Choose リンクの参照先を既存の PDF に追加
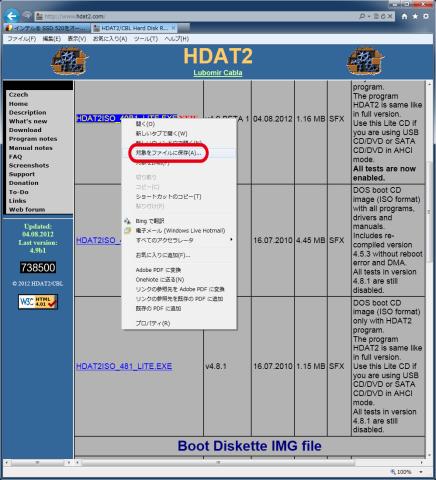This screenshot has height=480, width=436. pos(179,299)
